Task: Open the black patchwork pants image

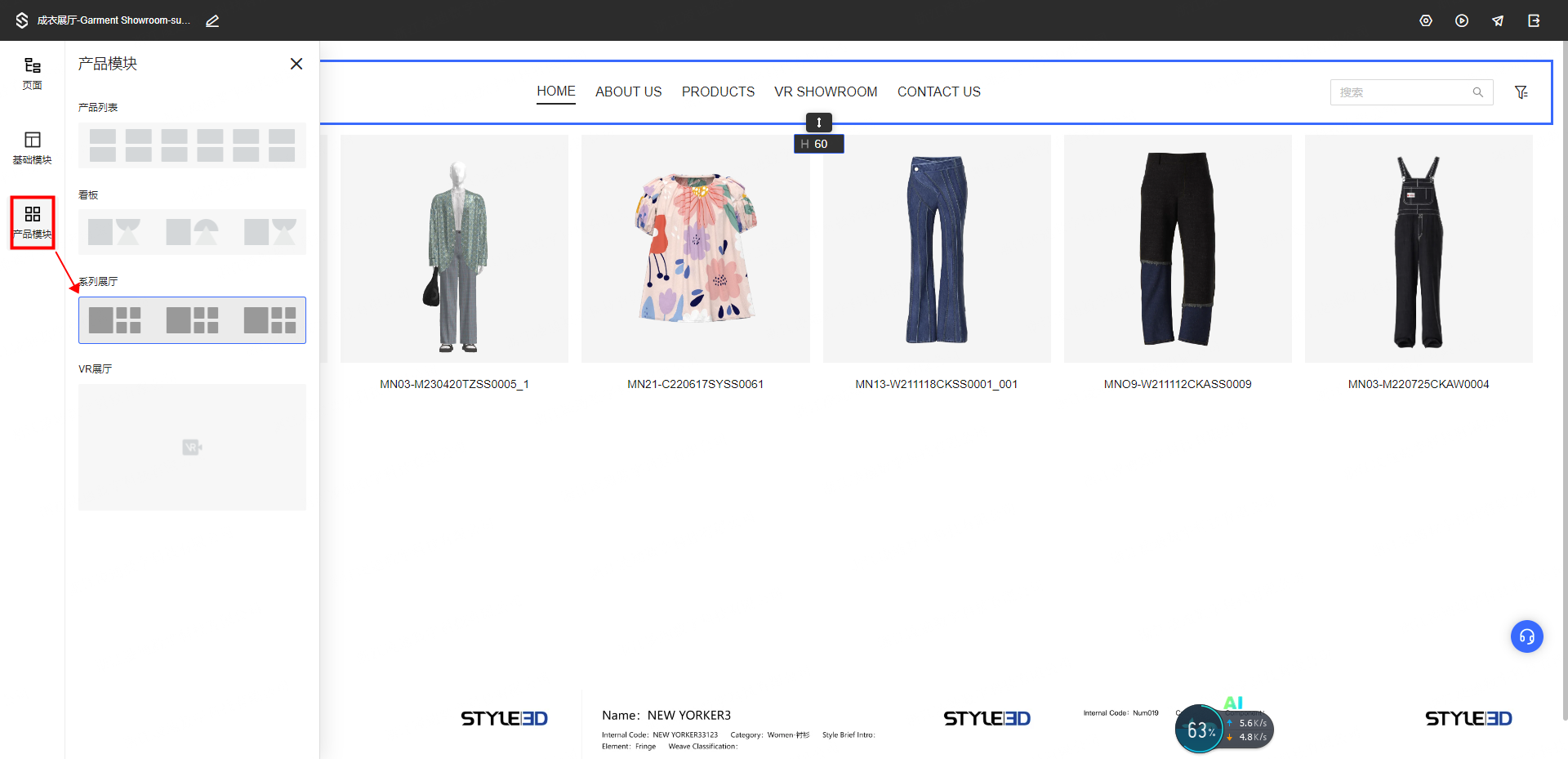Action: pos(1178,249)
